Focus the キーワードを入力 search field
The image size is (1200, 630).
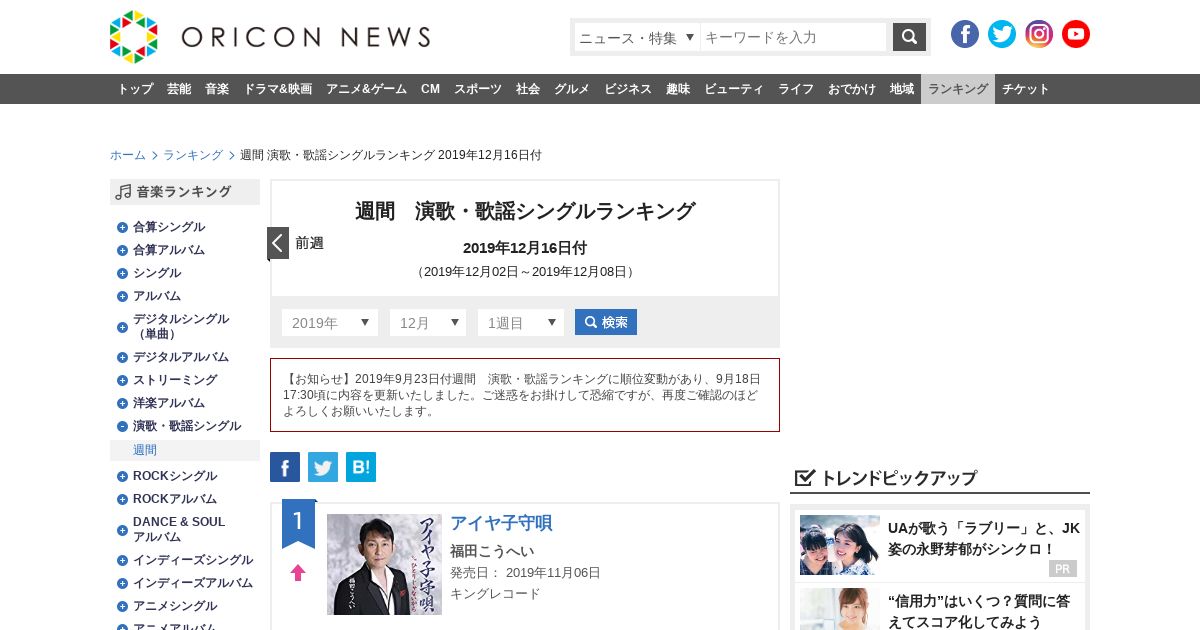point(793,37)
